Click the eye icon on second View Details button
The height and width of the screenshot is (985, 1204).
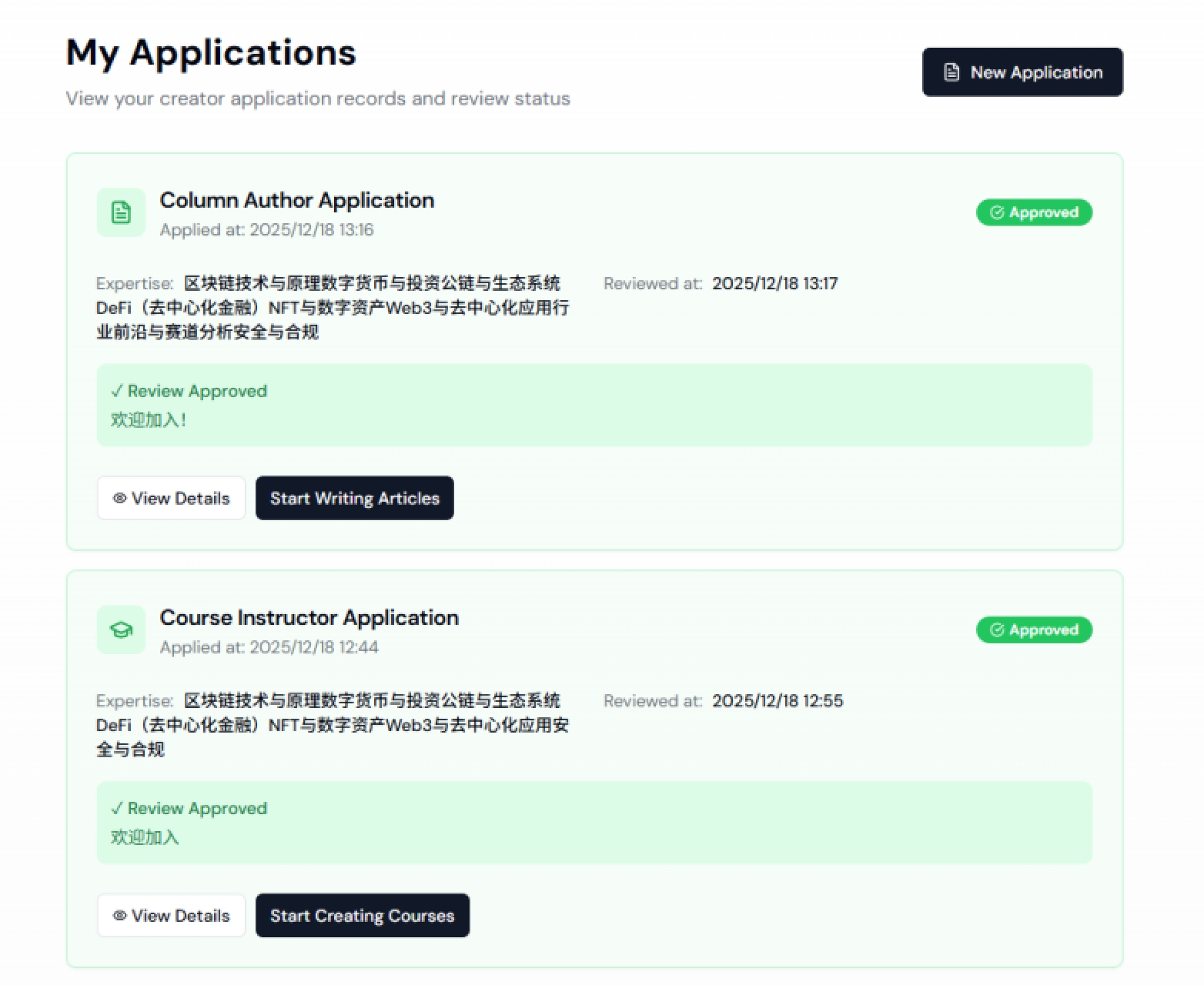[119, 915]
